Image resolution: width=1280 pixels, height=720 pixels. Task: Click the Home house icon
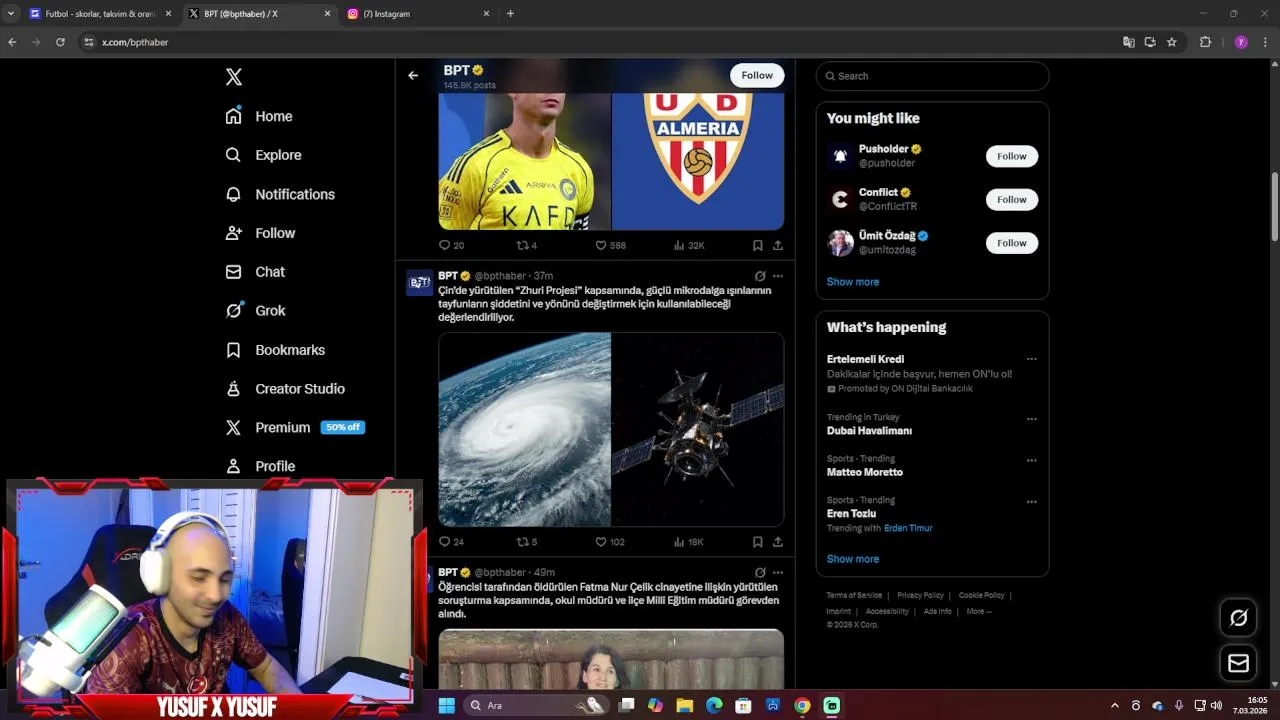(x=233, y=116)
